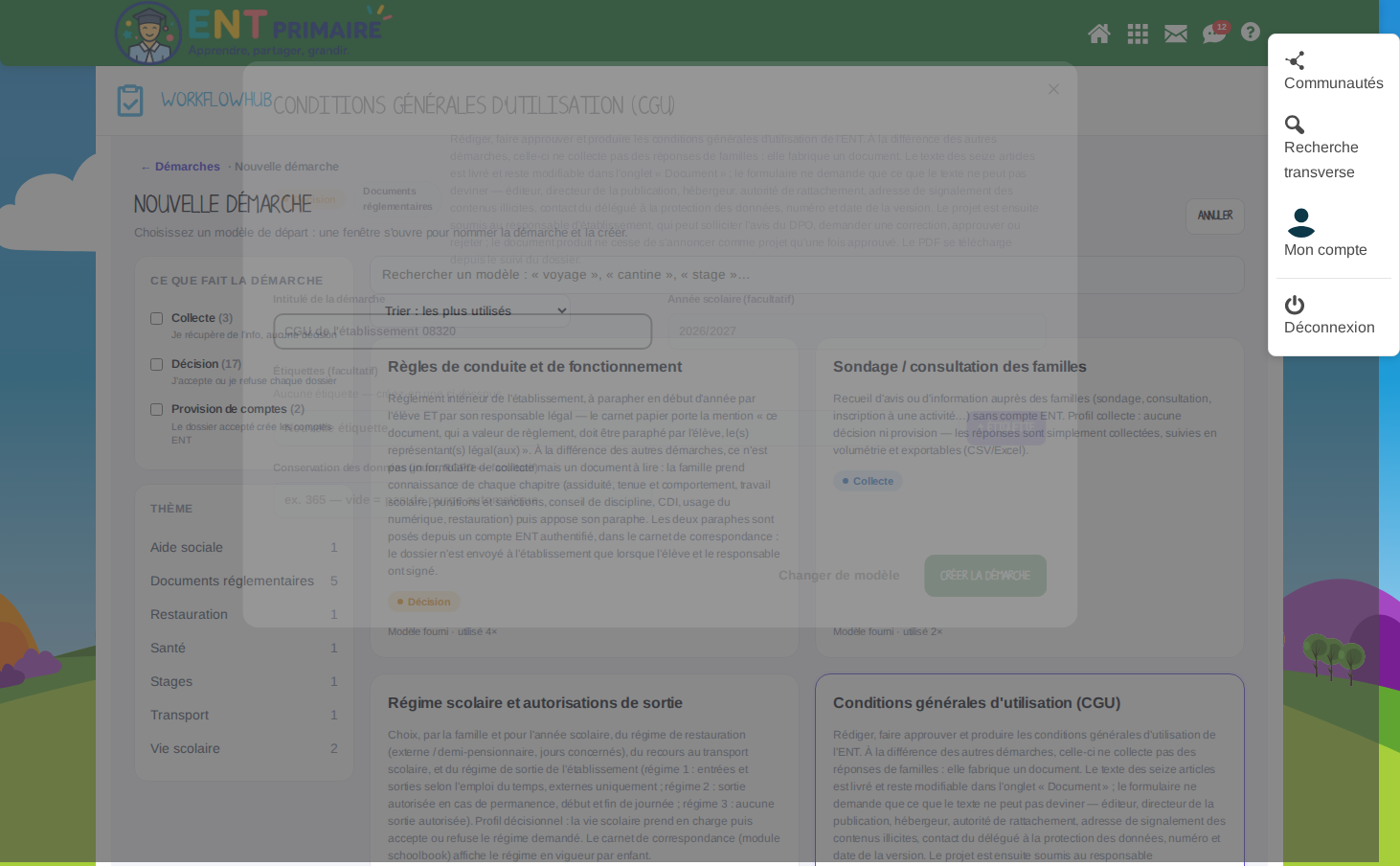Click the 'Thème' section header
The height and width of the screenshot is (866, 1400).
[171, 509]
